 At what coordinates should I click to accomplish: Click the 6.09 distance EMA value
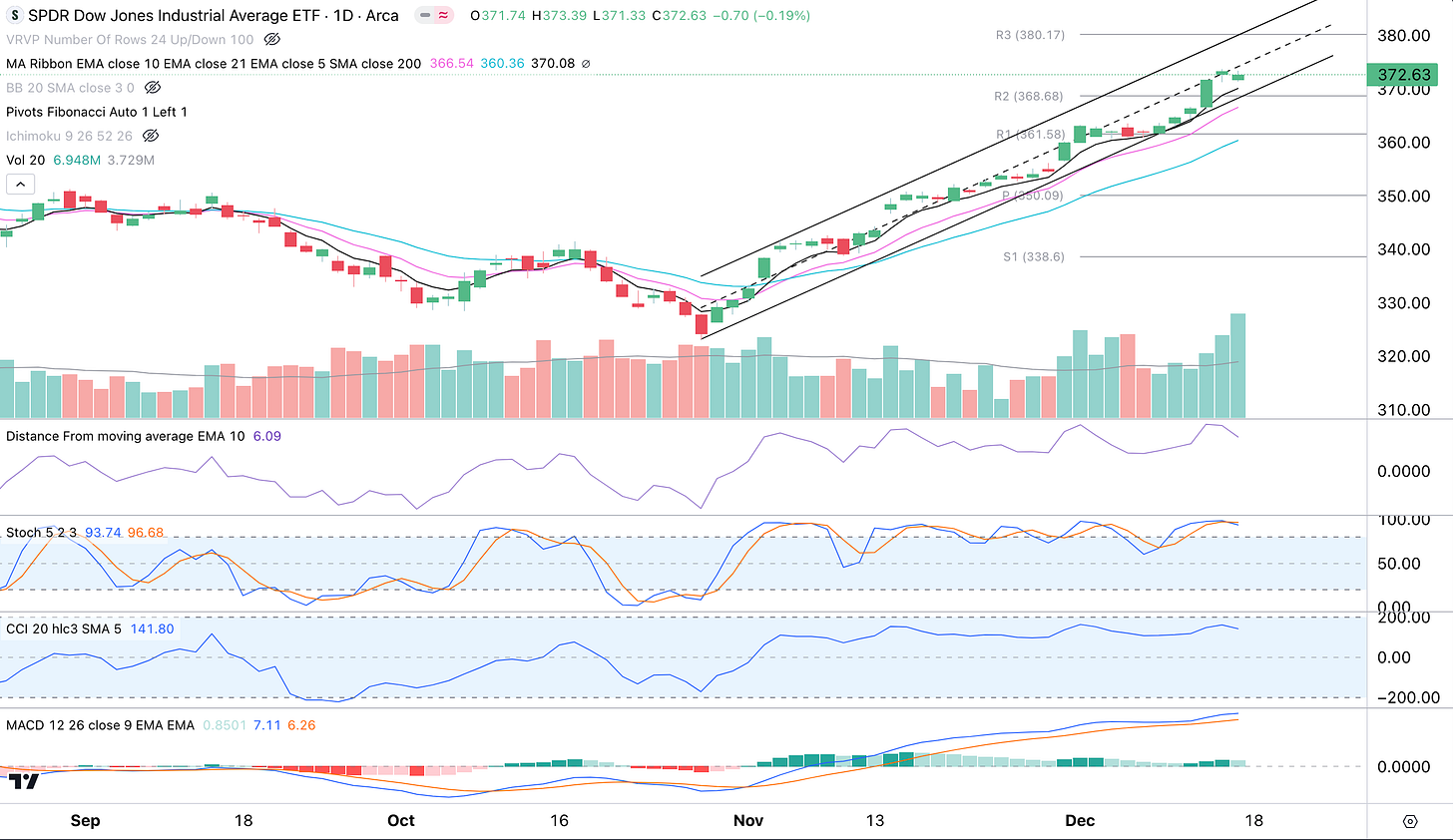(x=267, y=436)
